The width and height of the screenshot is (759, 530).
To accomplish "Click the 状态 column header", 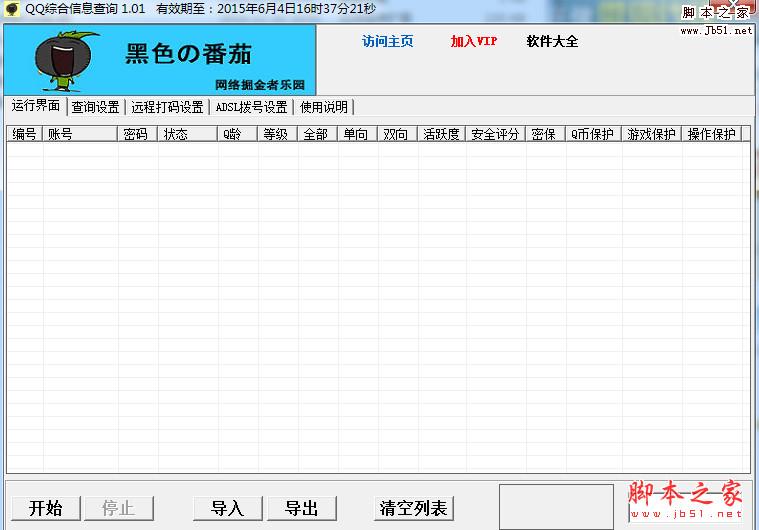I will click(x=187, y=134).
